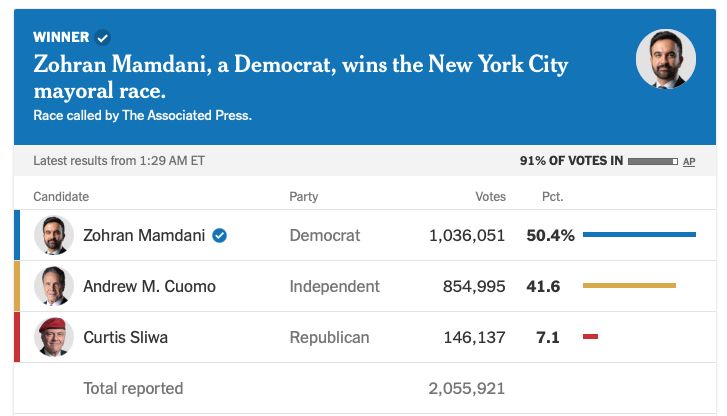
Task: Select the Andrew M. Cuomo candidate name
Action: pos(149,287)
